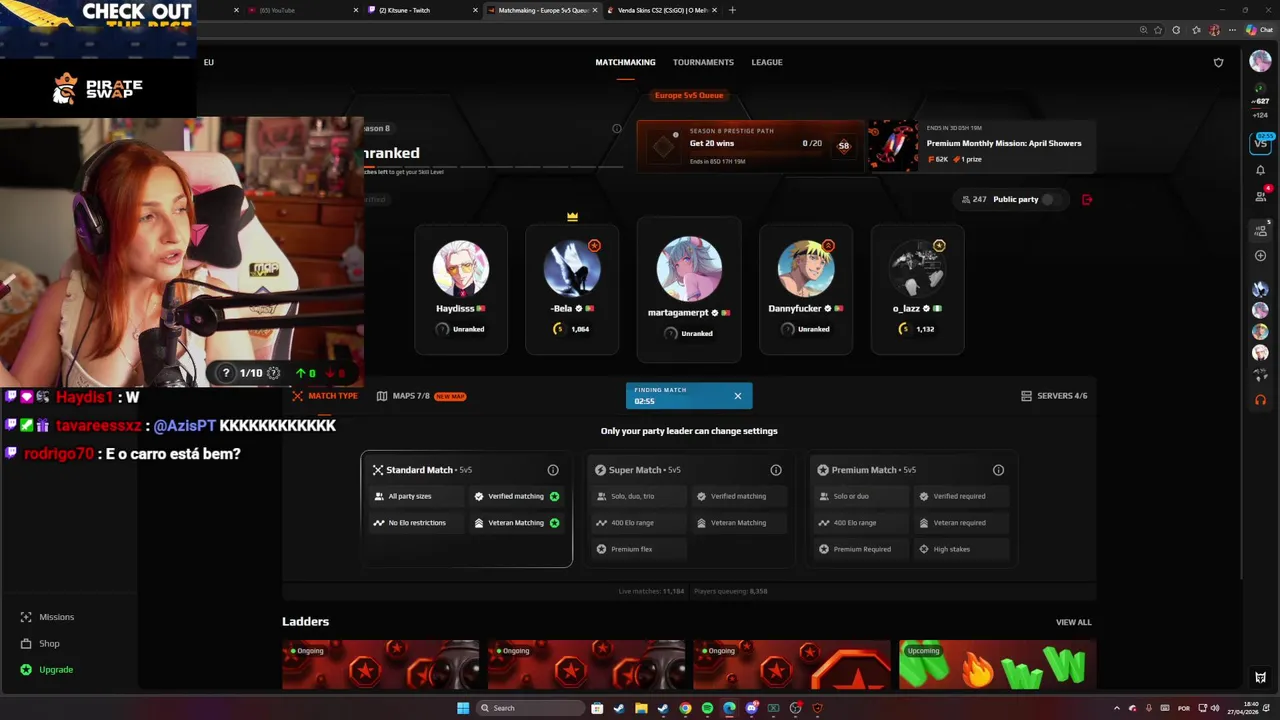The width and height of the screenshot is (1280, 720).
Task: Open browser three-dots settings menu
Action: (x=1232, y=30)
